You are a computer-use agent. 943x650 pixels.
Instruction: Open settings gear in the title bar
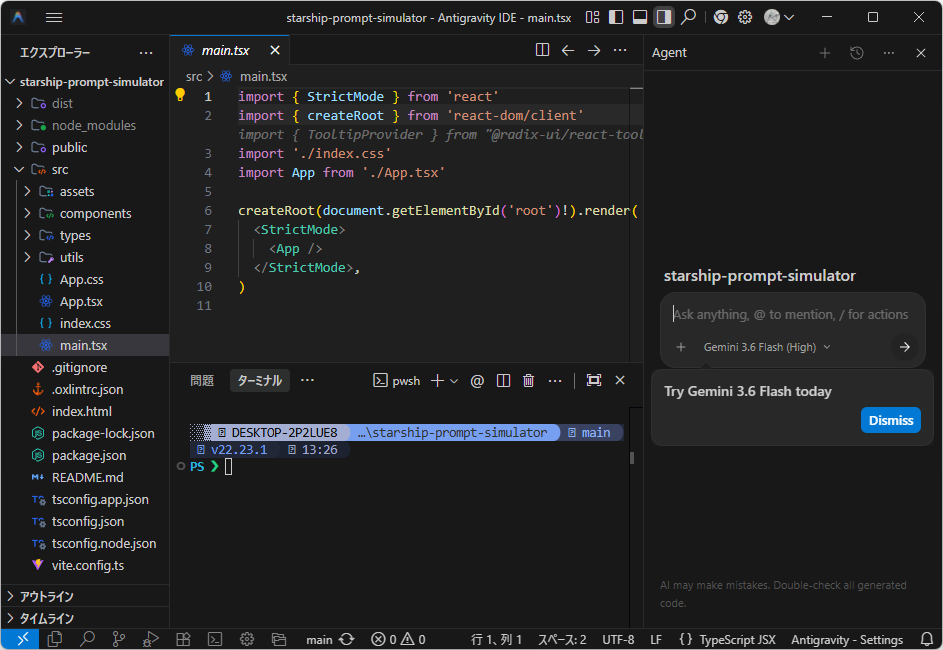coord(745,17)
